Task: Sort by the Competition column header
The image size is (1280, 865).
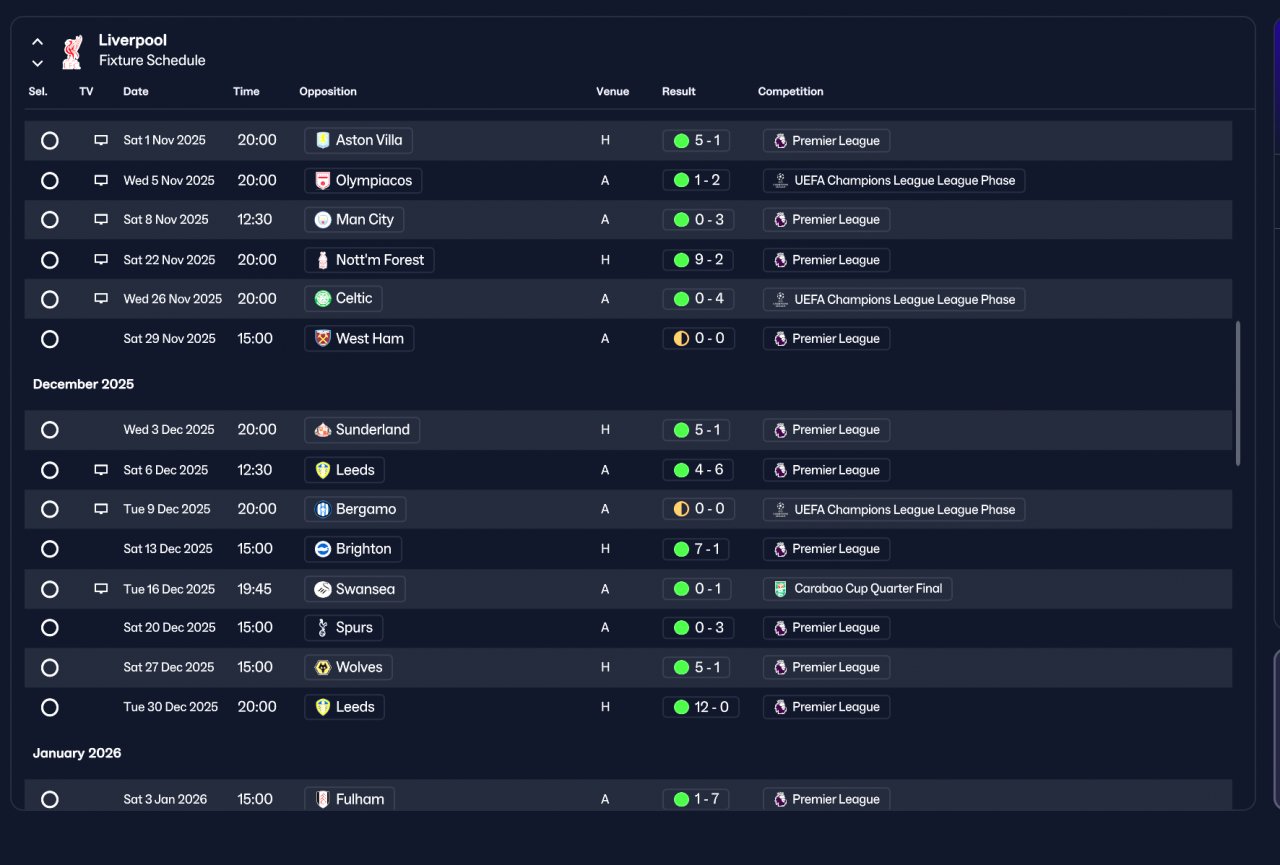Action: click(791, 91)
